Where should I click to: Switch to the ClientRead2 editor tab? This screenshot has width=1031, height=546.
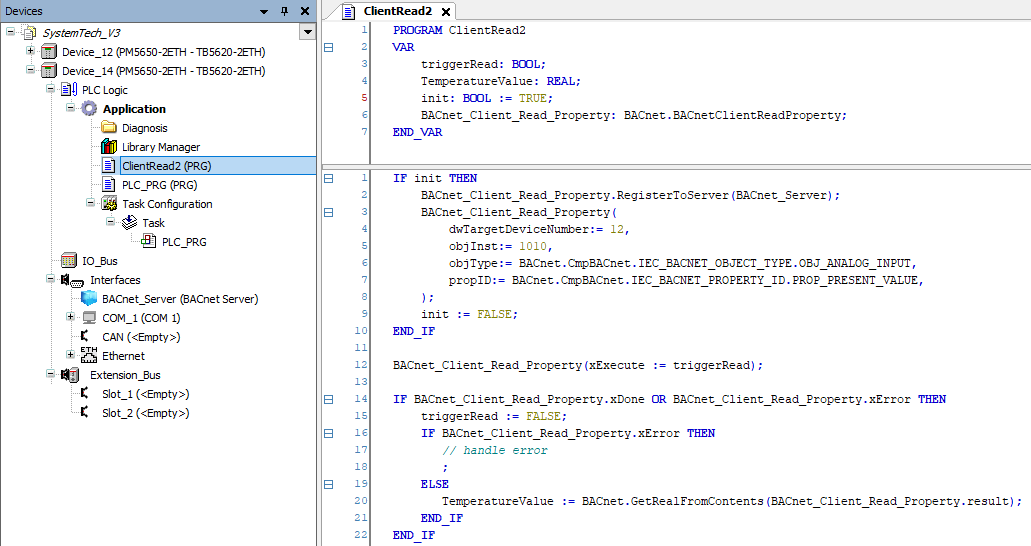point(398,11)
